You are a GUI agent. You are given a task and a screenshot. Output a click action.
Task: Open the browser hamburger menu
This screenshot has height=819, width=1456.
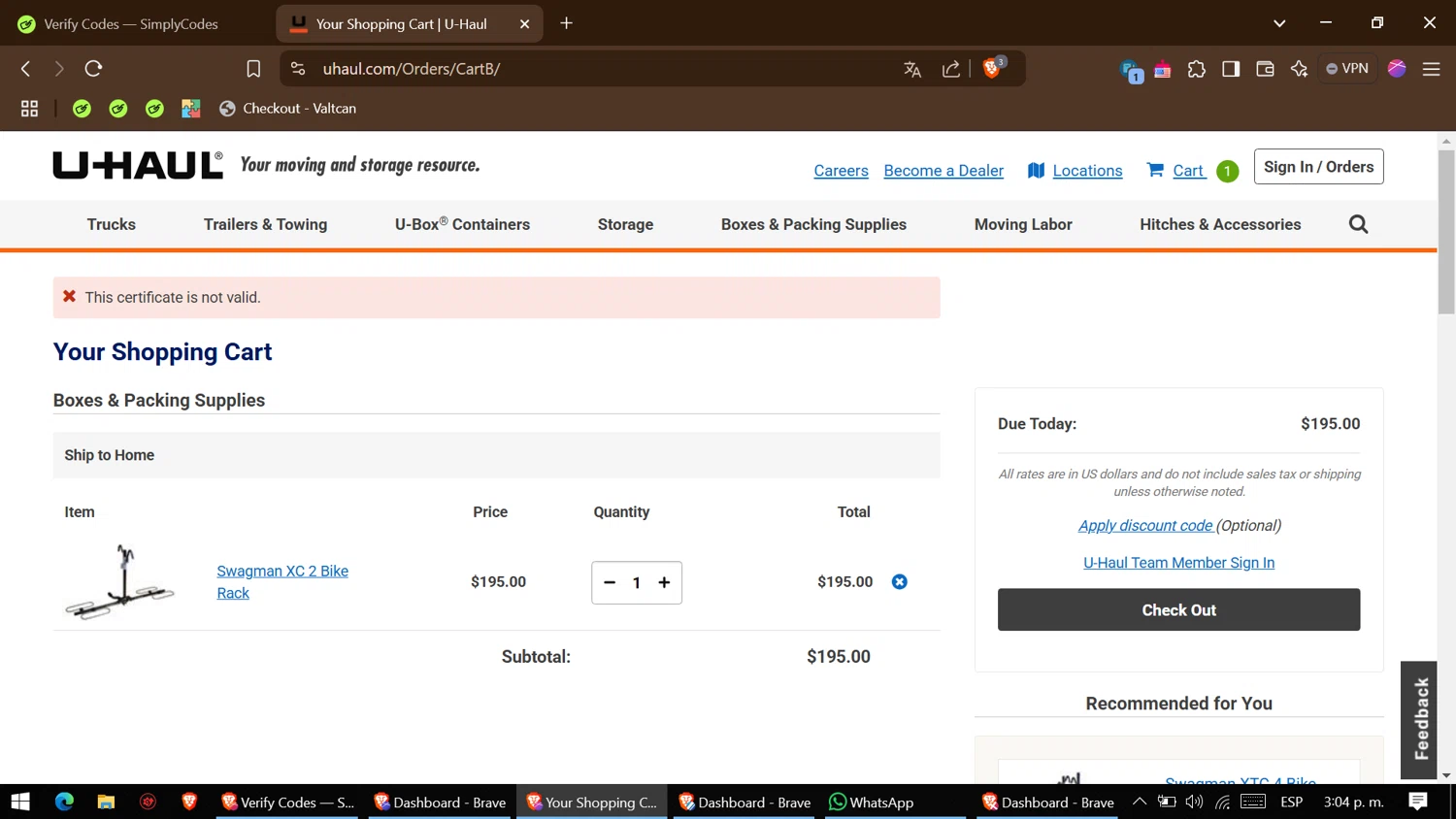tap(1431, 69)
